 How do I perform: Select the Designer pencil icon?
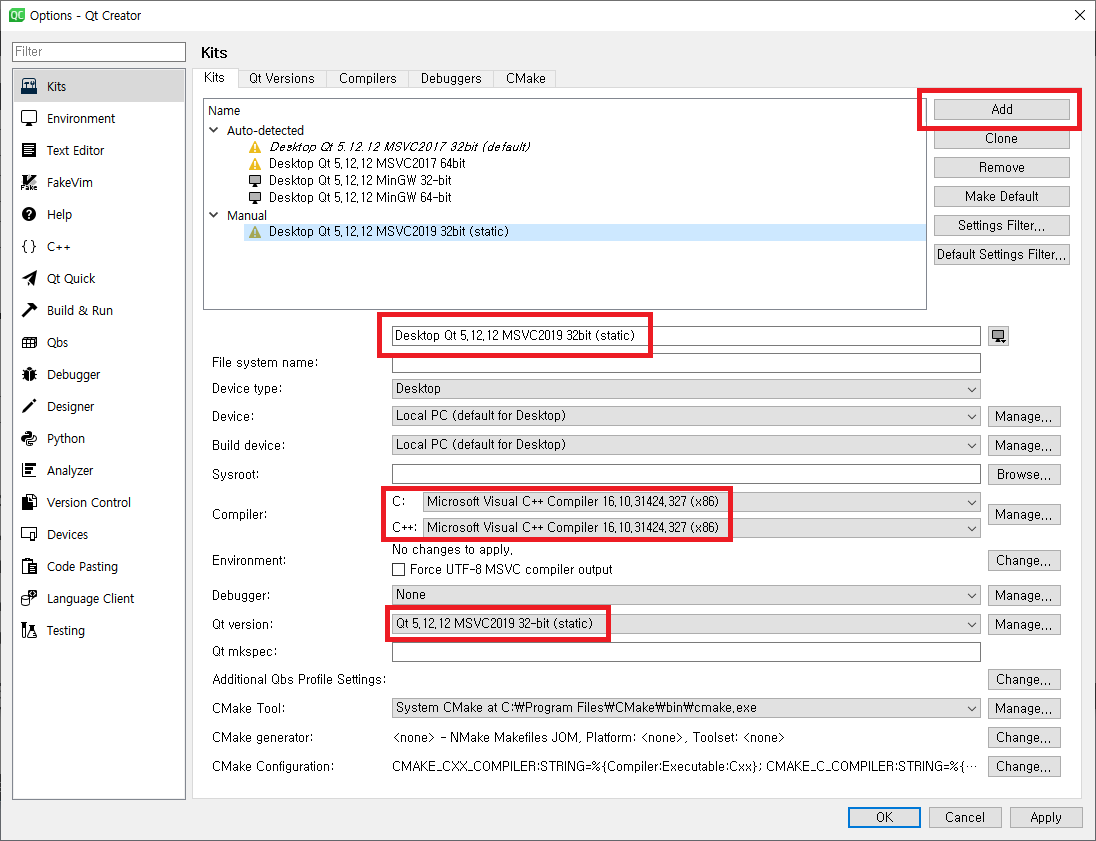coord(29,406)
